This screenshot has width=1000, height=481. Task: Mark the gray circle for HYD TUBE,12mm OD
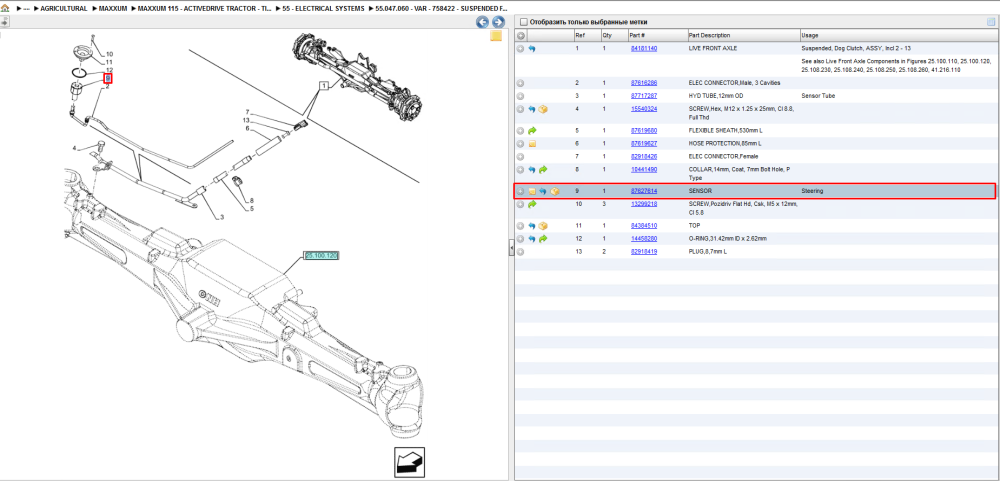520,96
